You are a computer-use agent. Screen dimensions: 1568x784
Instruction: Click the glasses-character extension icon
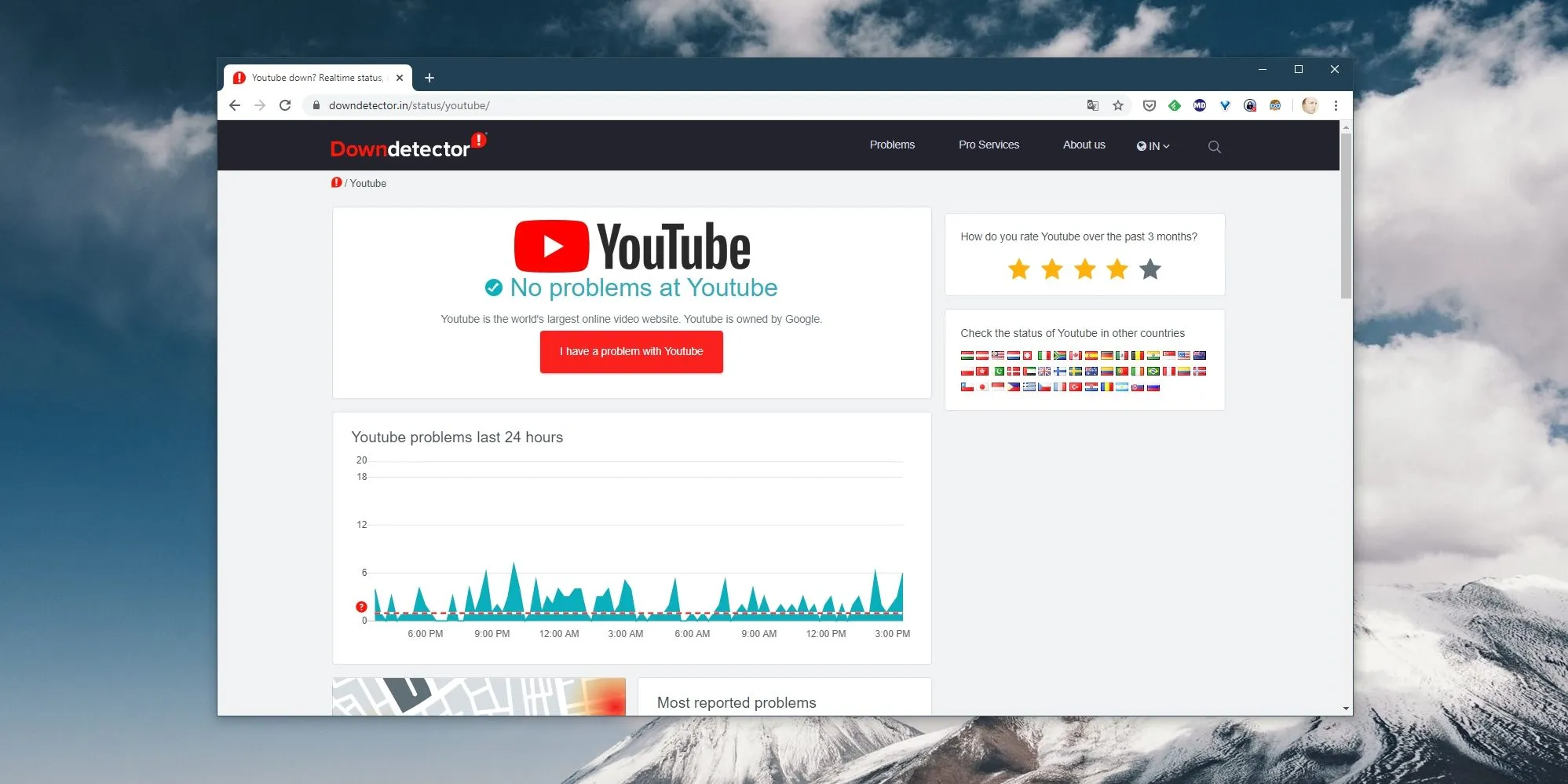click(x=1275, y=105)
